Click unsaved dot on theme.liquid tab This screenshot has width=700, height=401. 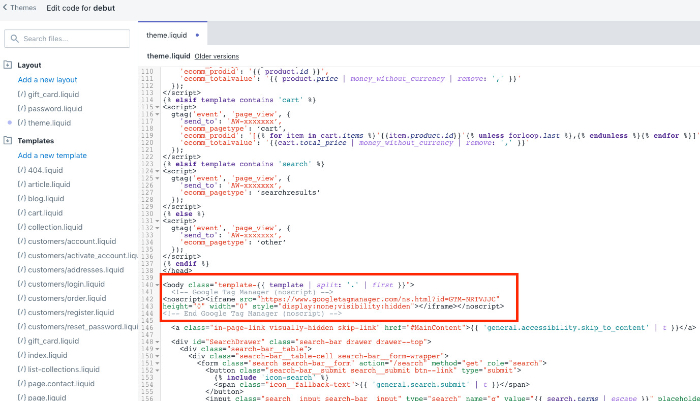[x=197, y=35]
